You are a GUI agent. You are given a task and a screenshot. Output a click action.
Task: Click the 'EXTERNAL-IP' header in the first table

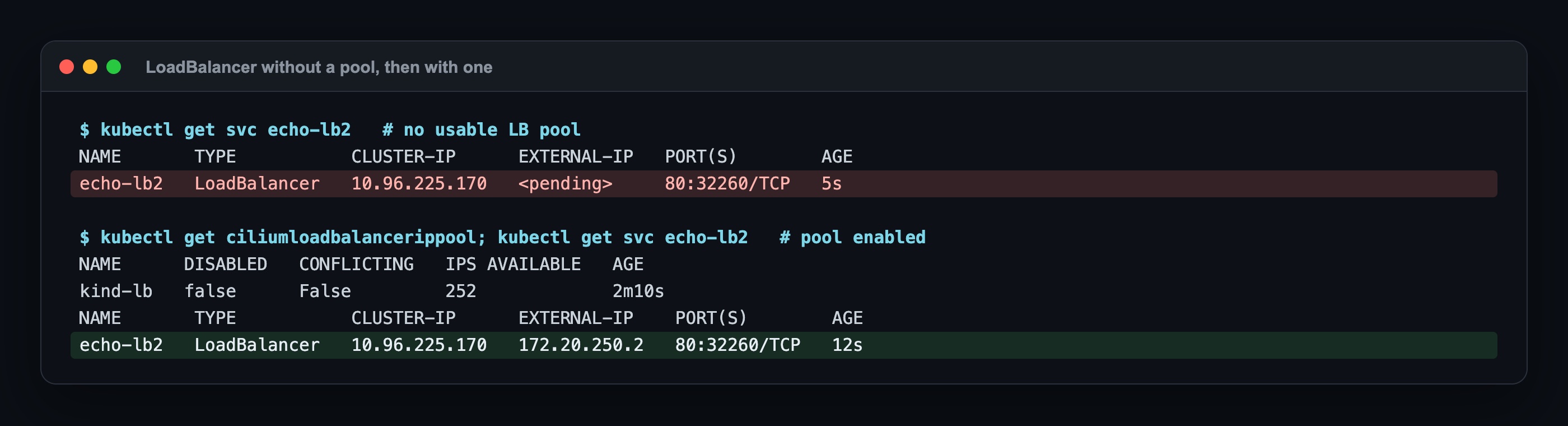point(576,156)
